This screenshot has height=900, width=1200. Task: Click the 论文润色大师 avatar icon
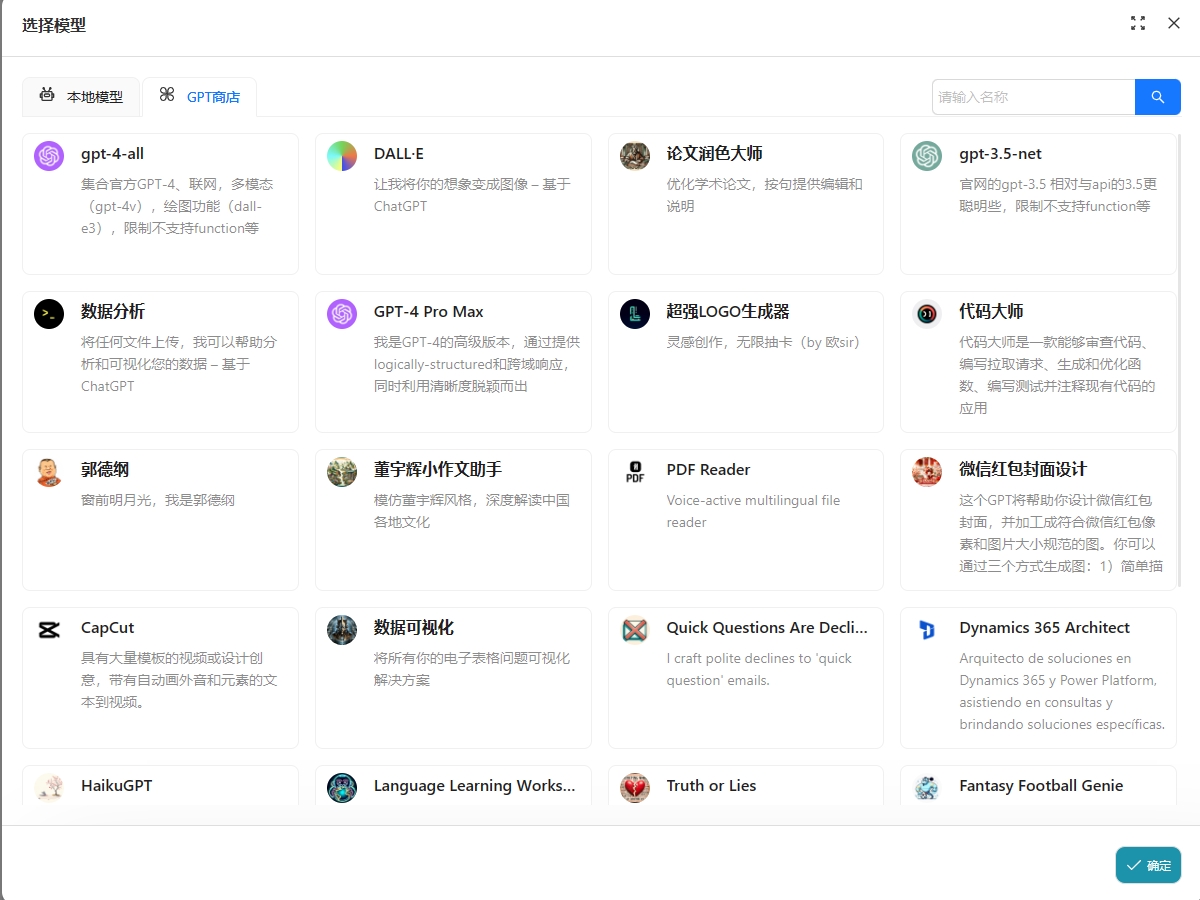tap(635, 156)
